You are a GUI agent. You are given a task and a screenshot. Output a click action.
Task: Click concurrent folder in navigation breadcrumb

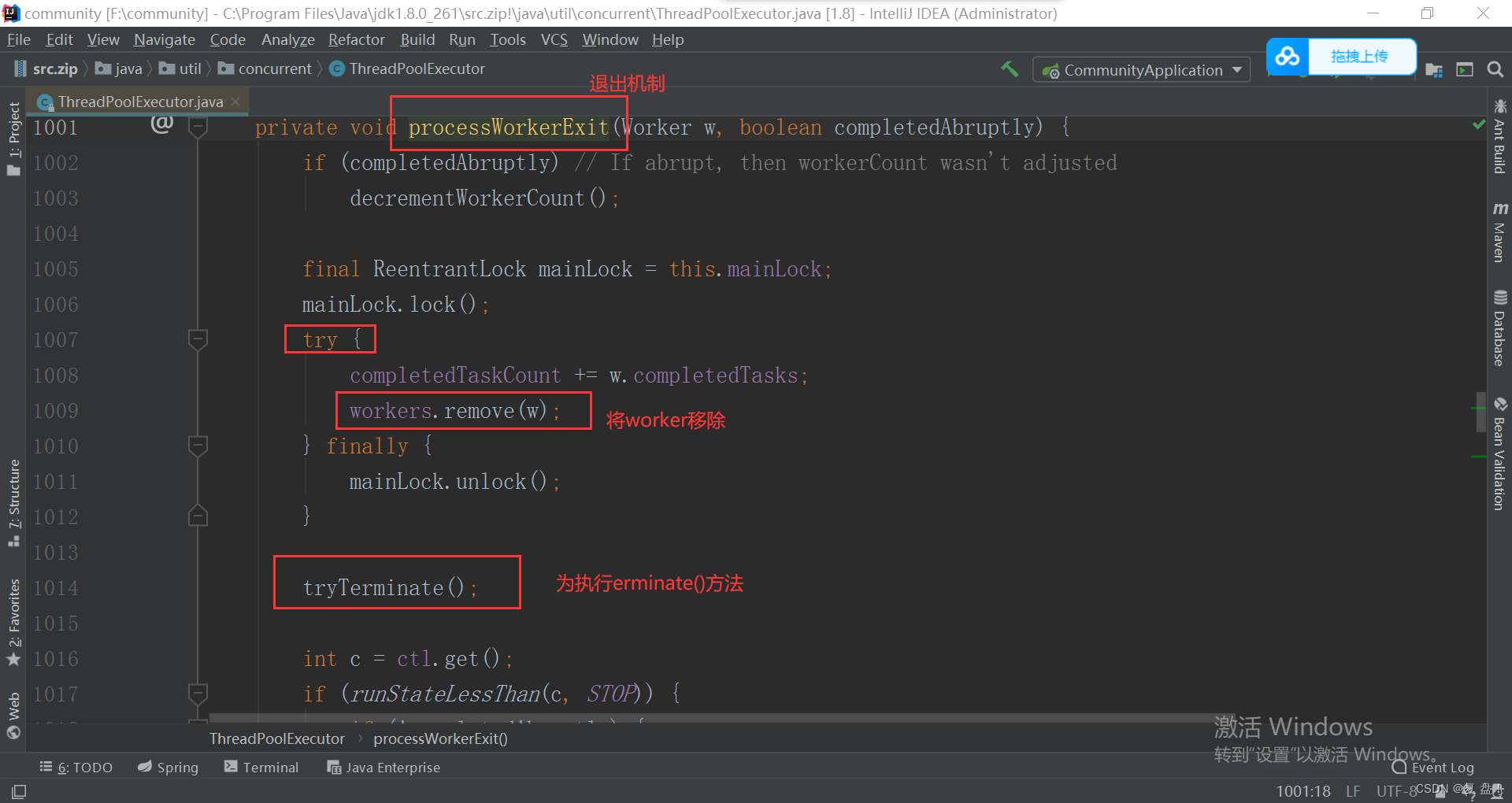coord(265,69)
